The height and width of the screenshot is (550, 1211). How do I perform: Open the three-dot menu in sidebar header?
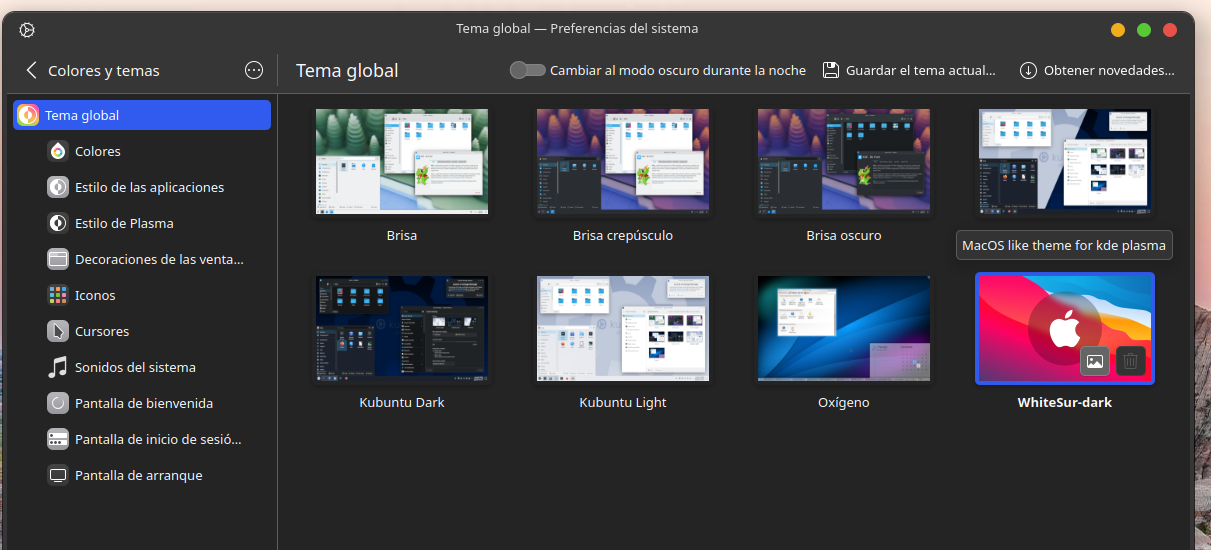(254, 70)
